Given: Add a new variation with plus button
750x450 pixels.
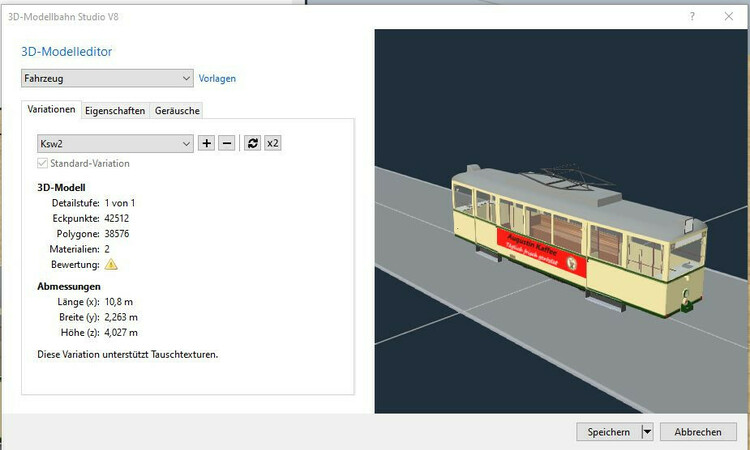Looking at the screenshot, I should 207,143.
